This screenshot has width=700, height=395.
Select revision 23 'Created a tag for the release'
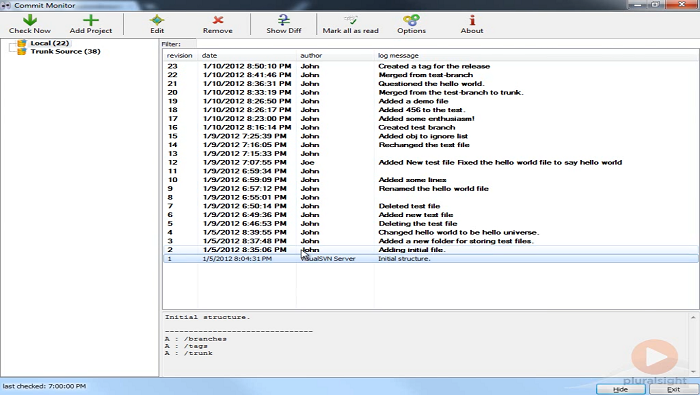[431, 66]
